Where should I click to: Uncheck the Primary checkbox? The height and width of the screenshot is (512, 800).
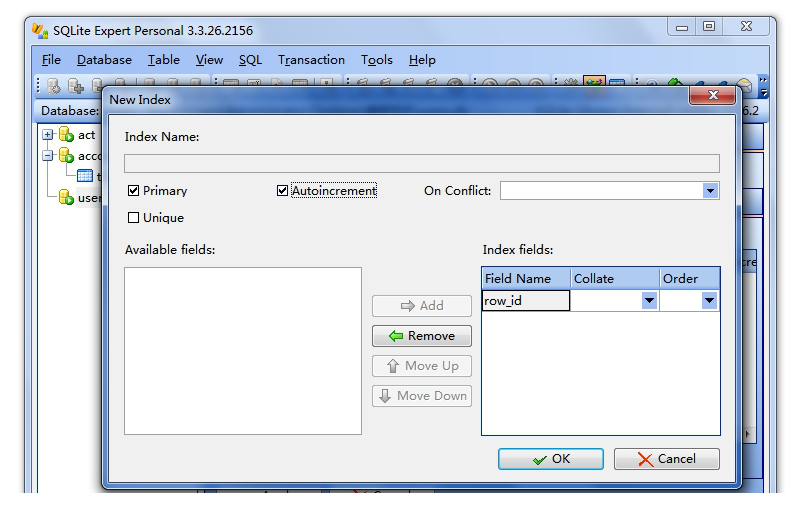[x=133, y=191]
